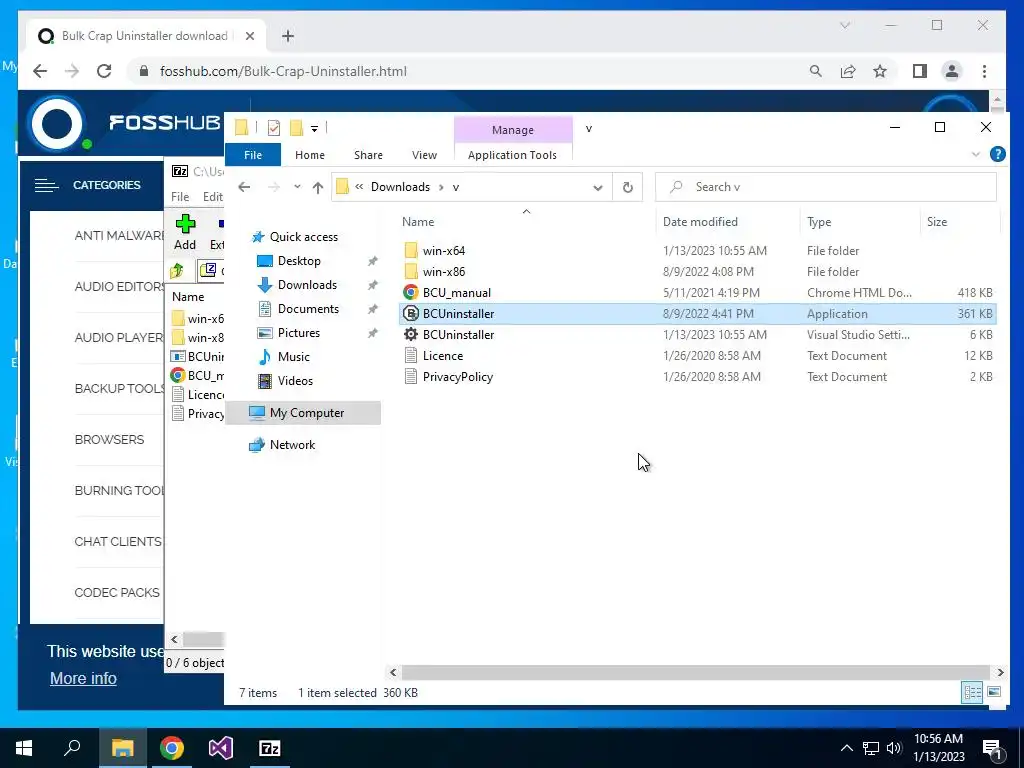Open Quick Access Toolbar customize dropdown
The width and height of the screenshot is (1024, 768).
pos(314,129)
